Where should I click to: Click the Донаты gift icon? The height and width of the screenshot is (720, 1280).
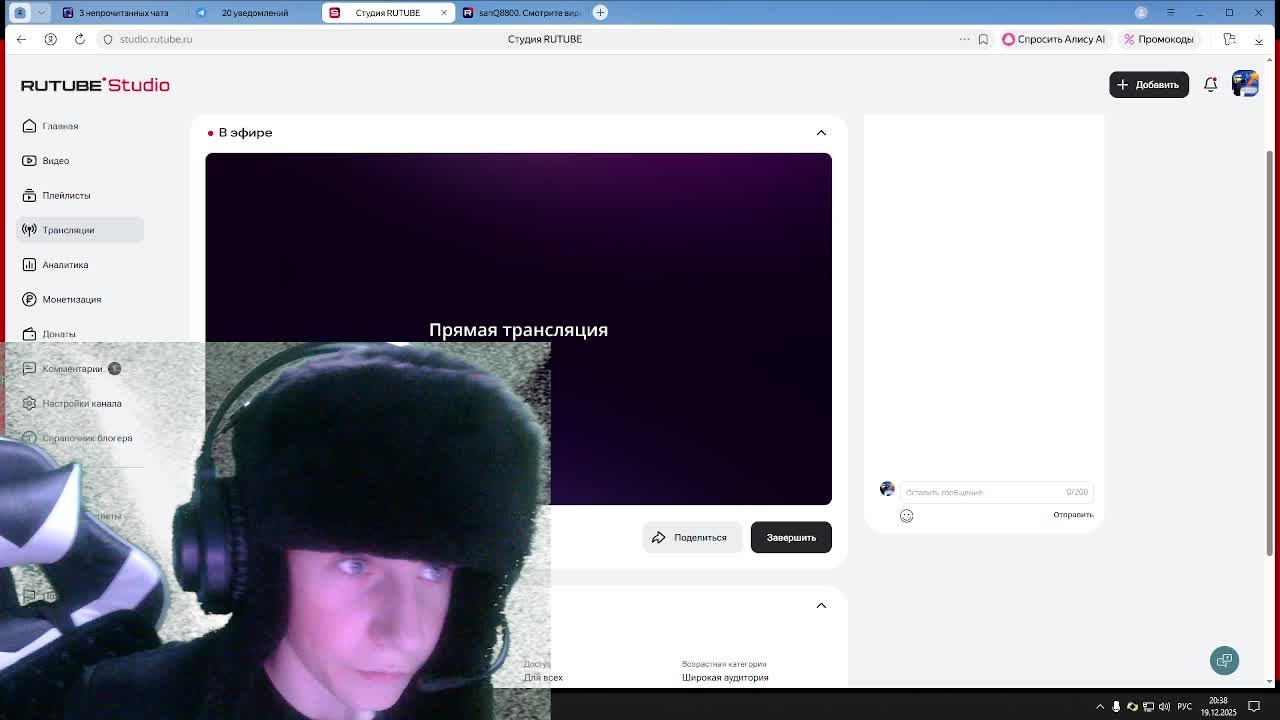tap(29, 334)
